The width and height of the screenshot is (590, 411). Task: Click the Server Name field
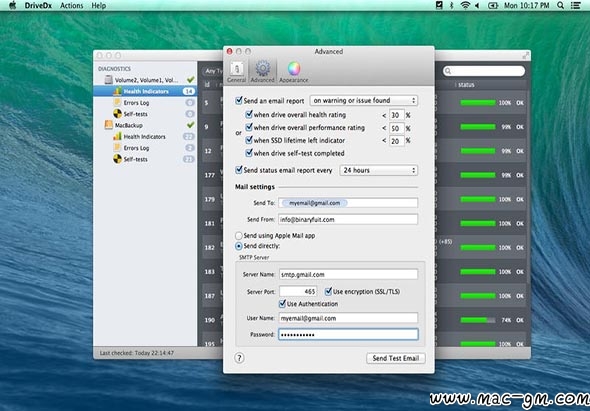coord(348,274)
